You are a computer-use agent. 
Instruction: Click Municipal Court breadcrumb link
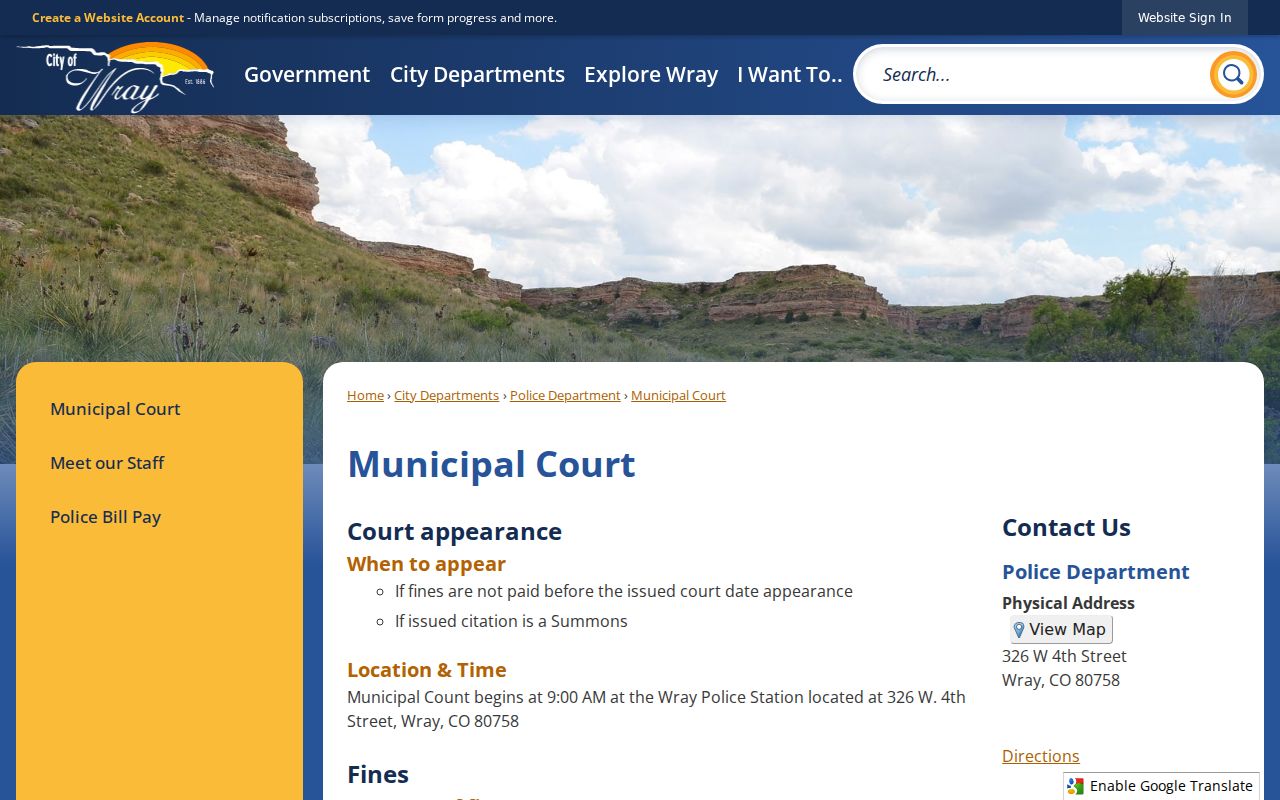pyautogui.click(x=678, y=396)
